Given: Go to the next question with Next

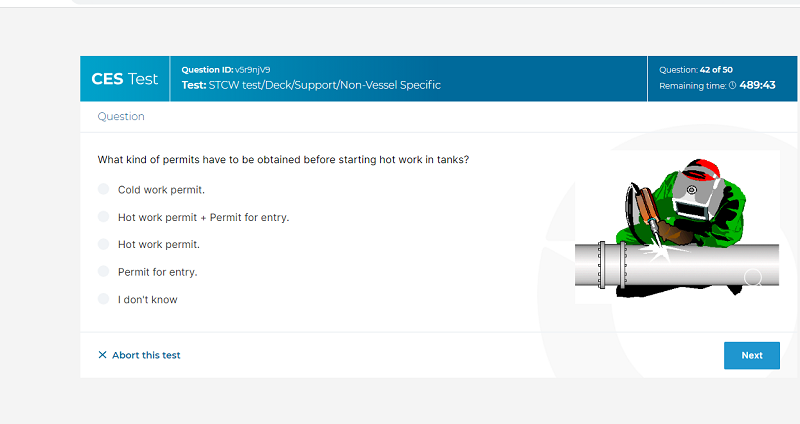Looking at the screenshot, I should click(752, 355).
